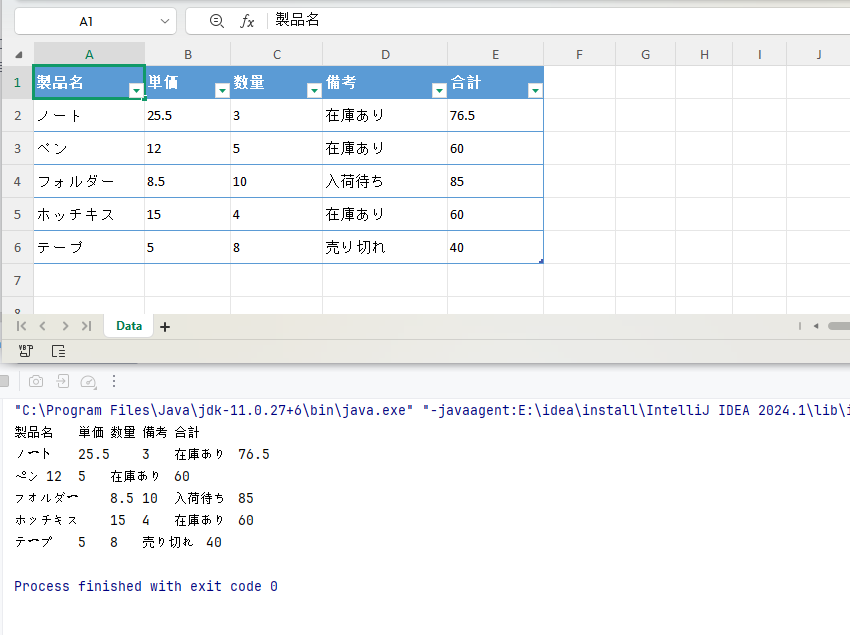Click the console exit/import arrow icon
This screenshot has height=635, width=850.
click(63, 381)
